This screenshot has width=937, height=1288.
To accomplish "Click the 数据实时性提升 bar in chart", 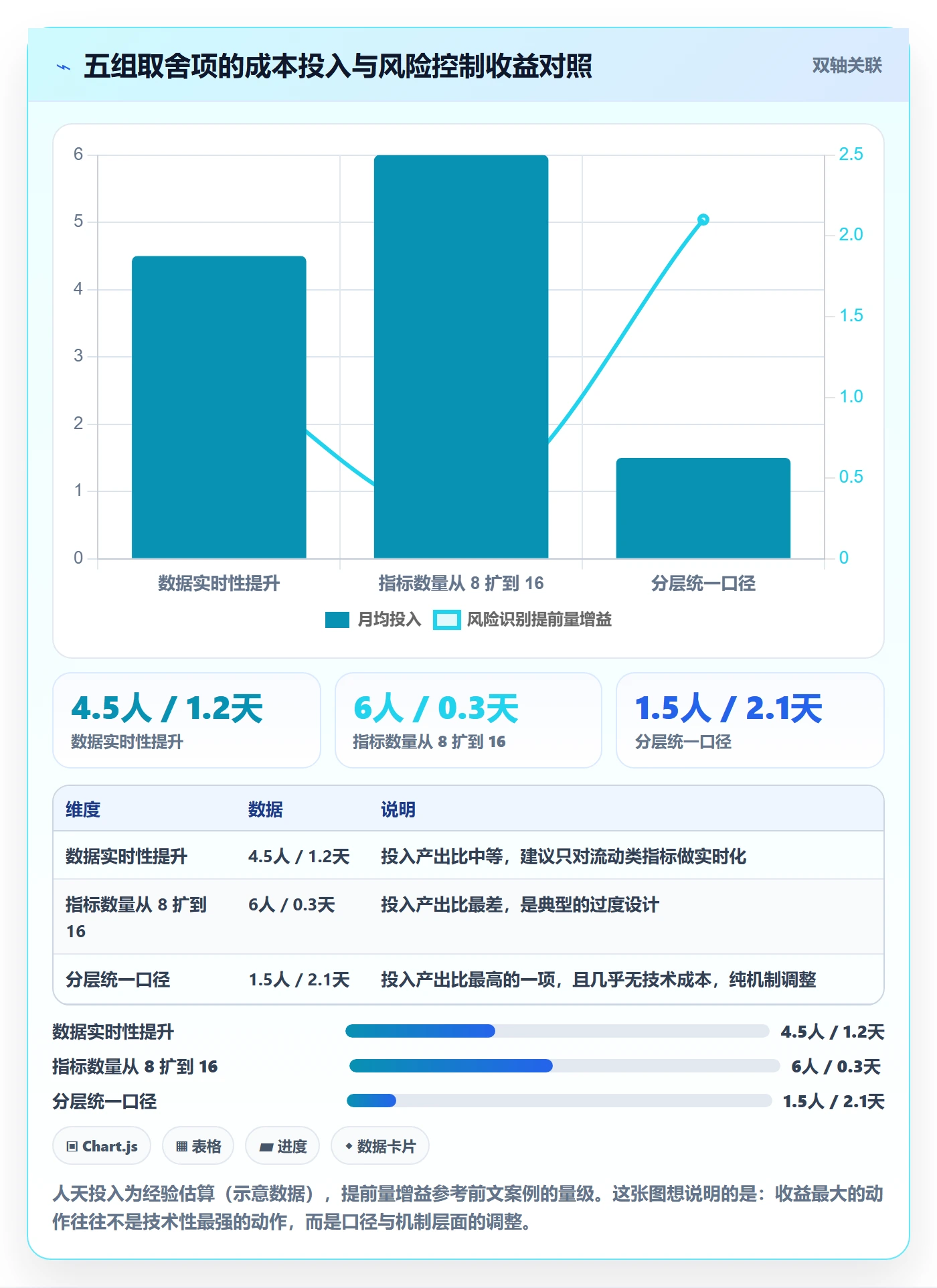I will tap(219, 407).
